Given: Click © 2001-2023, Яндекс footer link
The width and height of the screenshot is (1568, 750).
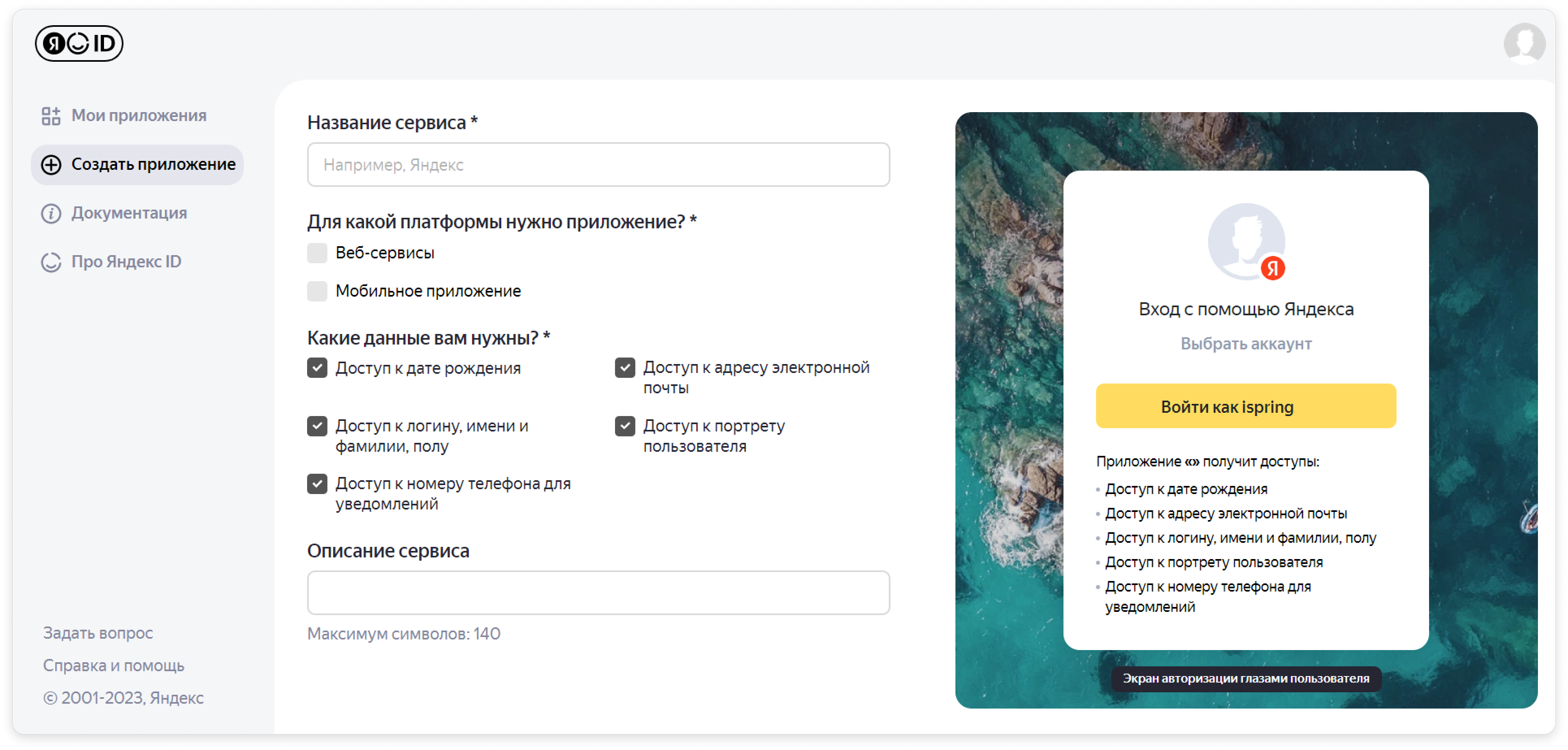Looking at the screenshot, I should [x=123, y=698].
